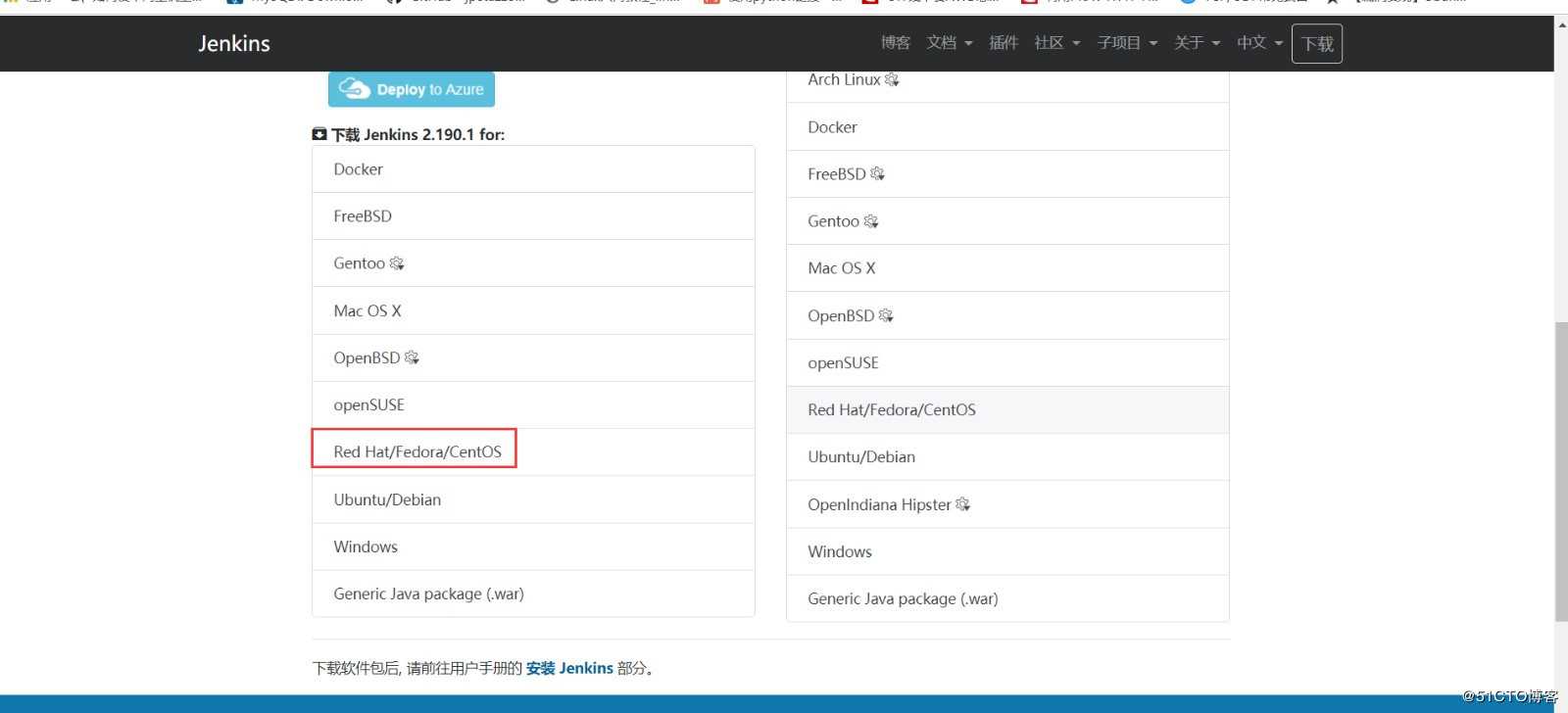Click the gear icon beside right OpenBSD

(x=886, y=315)
